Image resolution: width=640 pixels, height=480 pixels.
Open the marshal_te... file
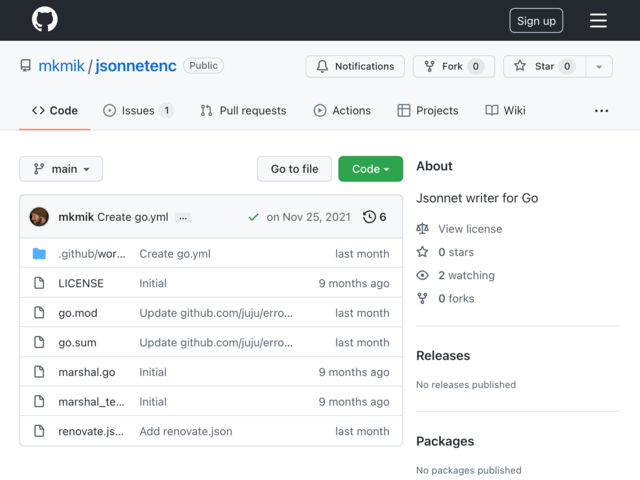pyautogui.click(x=91, y=402)
